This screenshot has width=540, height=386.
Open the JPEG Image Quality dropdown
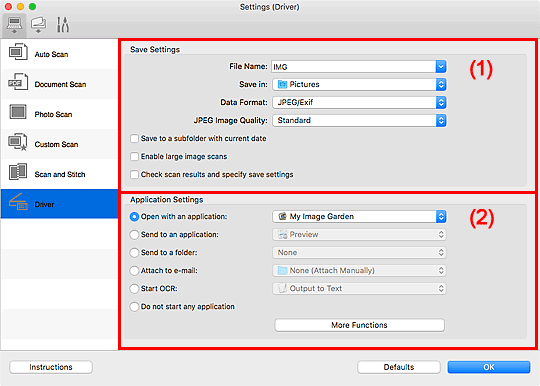(x=359, y=120)
